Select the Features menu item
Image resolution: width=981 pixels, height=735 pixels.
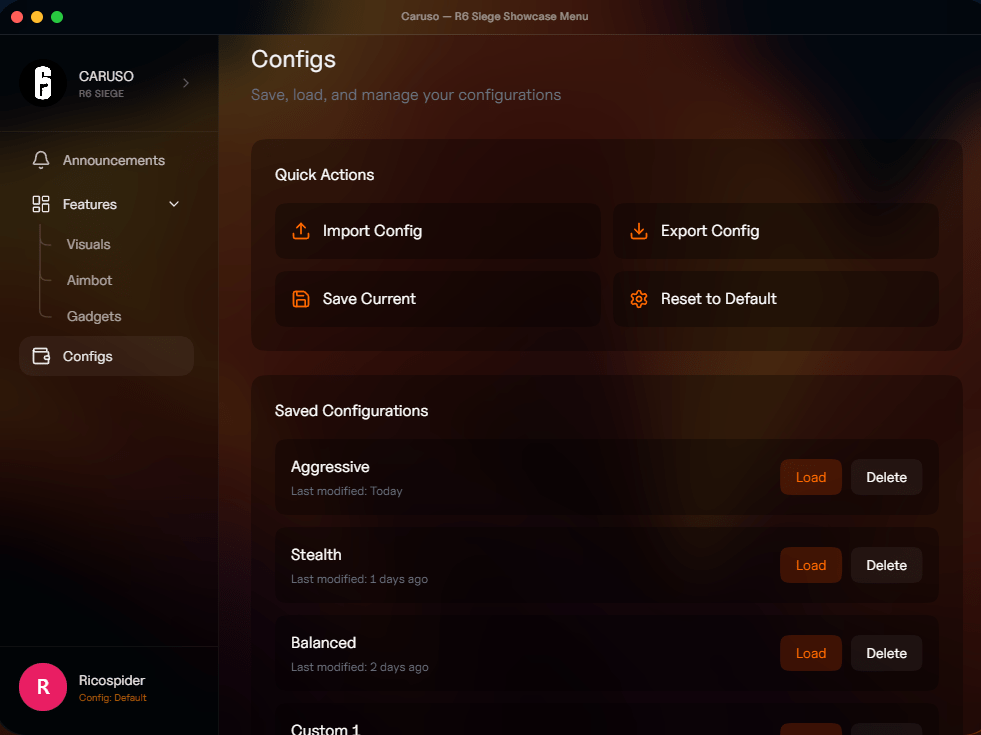click(106, 204)
